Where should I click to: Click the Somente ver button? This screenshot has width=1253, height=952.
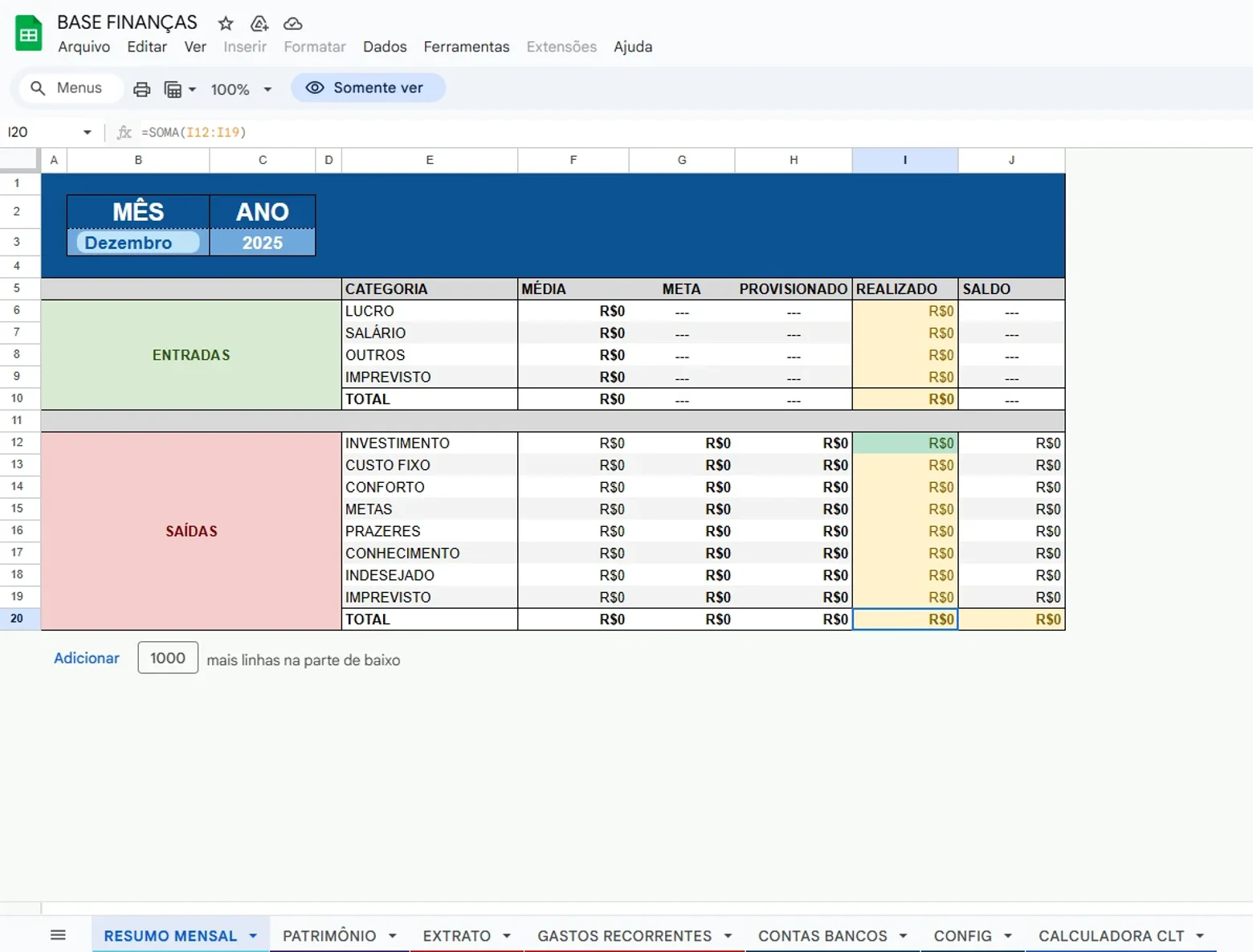pyautogui.click(x=368, y=88)
